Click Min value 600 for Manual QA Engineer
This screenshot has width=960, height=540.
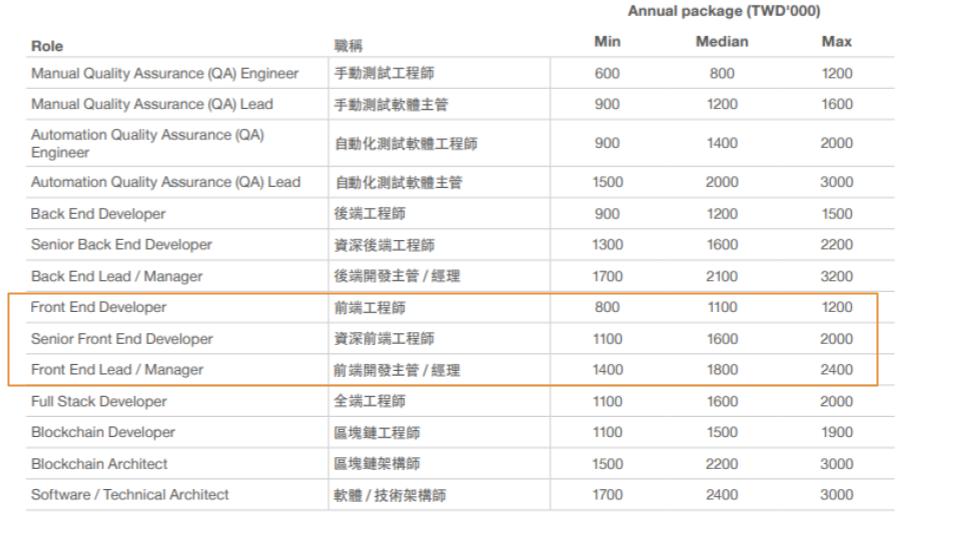tap(607, 73)
